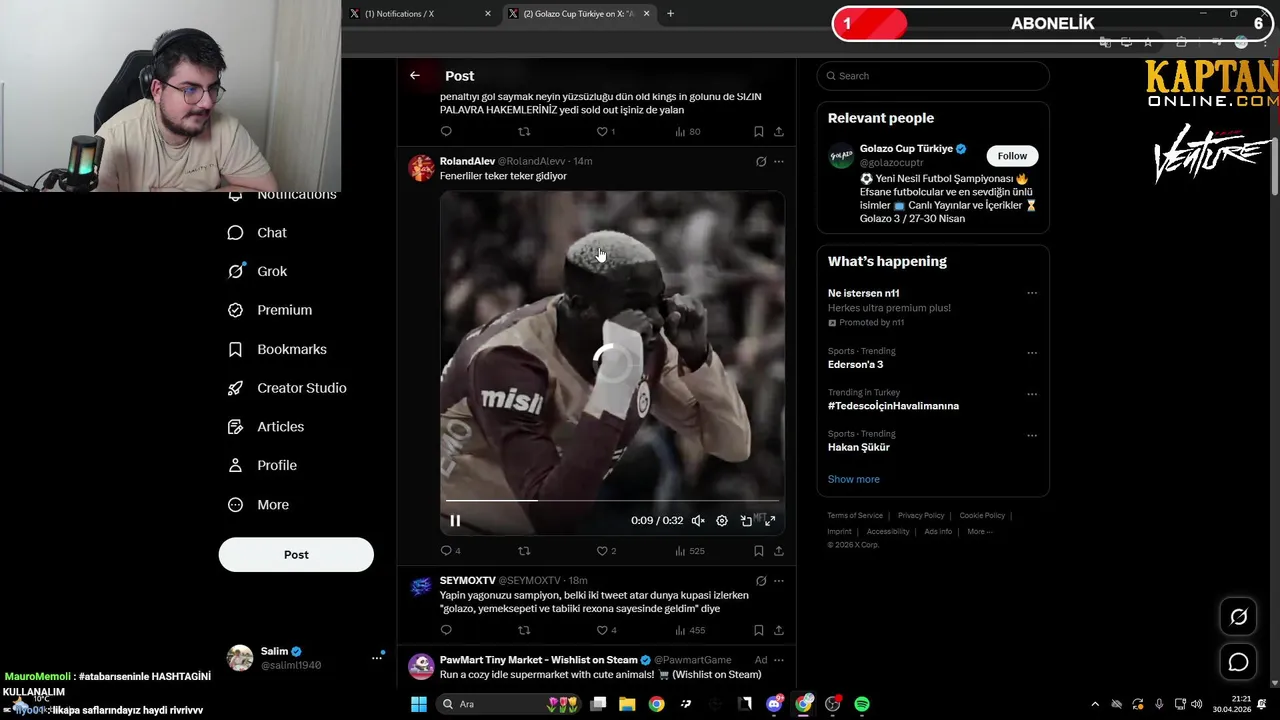Switch video to fullscreen
Image resolution: width=1280 pixels, height=720 pixels.
[x=770, y=520]
